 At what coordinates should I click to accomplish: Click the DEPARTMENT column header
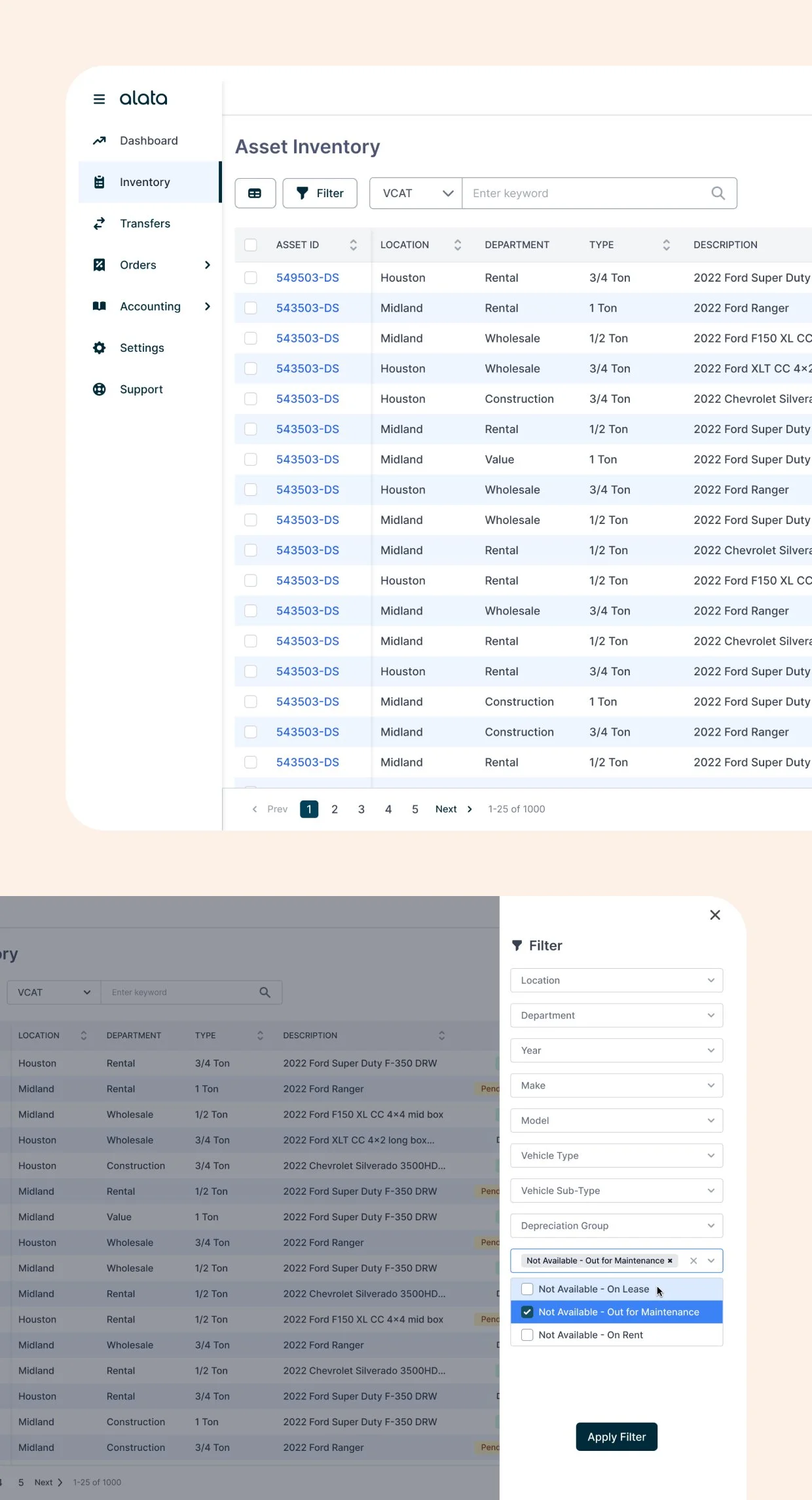tap(517, 244)
